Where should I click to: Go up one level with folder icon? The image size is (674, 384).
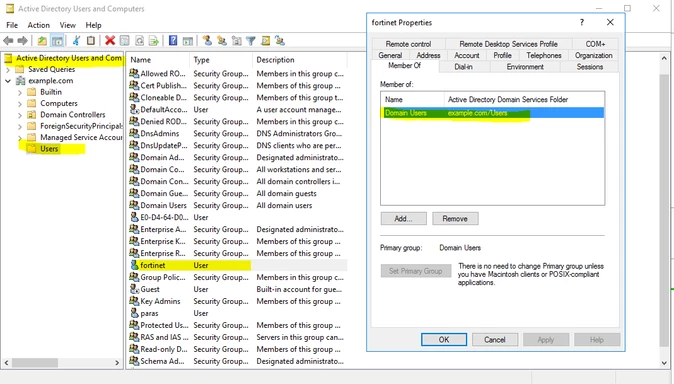42,41
